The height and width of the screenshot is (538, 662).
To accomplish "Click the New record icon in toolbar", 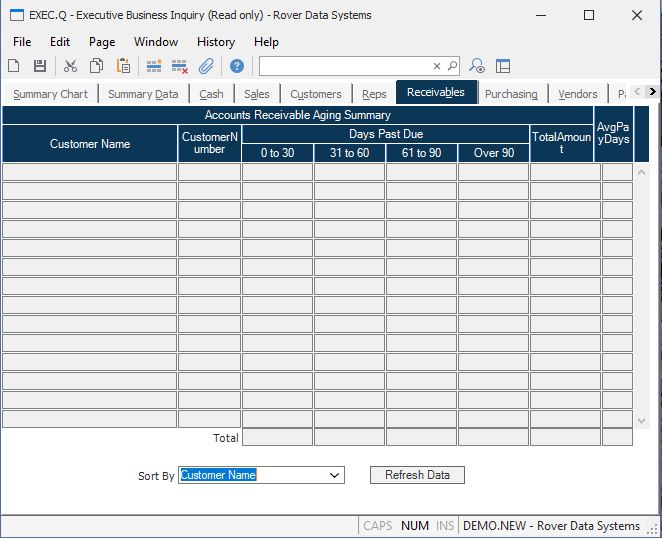I will pos(14,66).
